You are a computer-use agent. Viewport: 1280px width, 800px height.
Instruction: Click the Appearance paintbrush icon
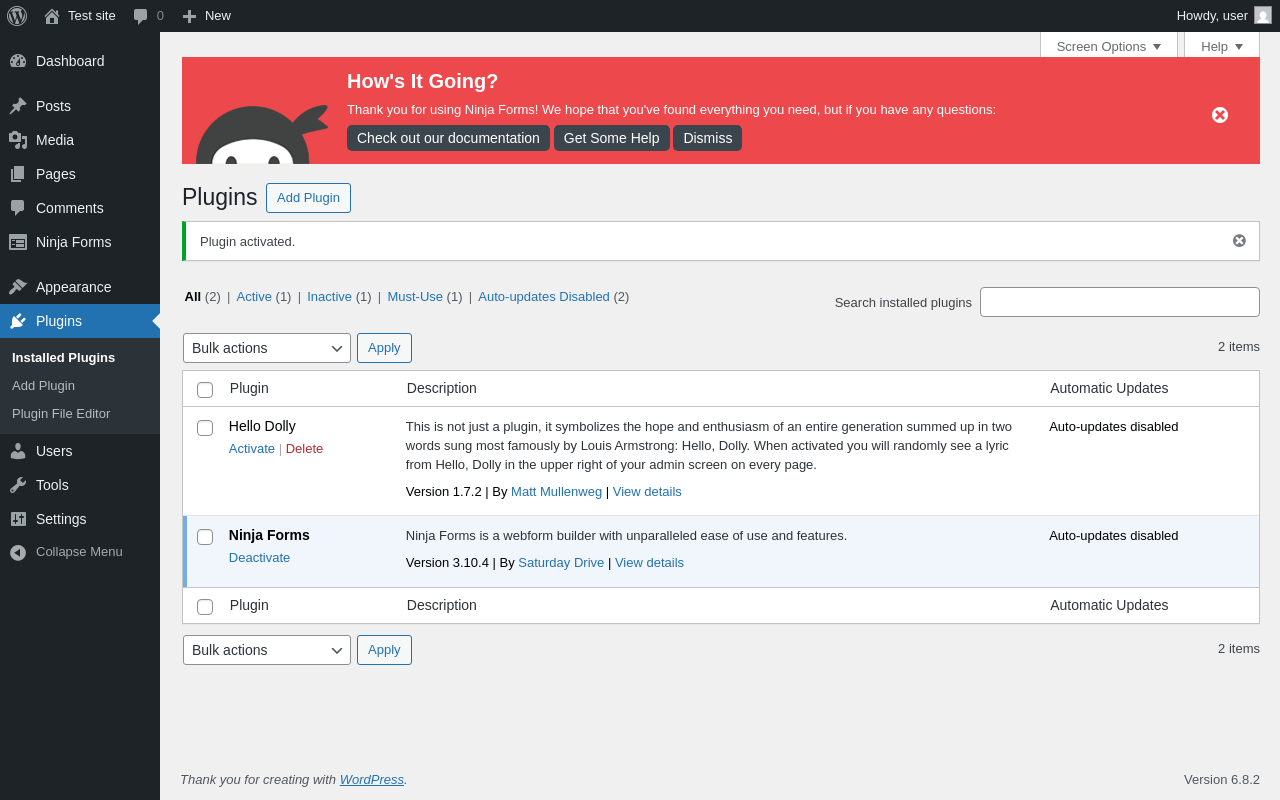coord(18,287)
